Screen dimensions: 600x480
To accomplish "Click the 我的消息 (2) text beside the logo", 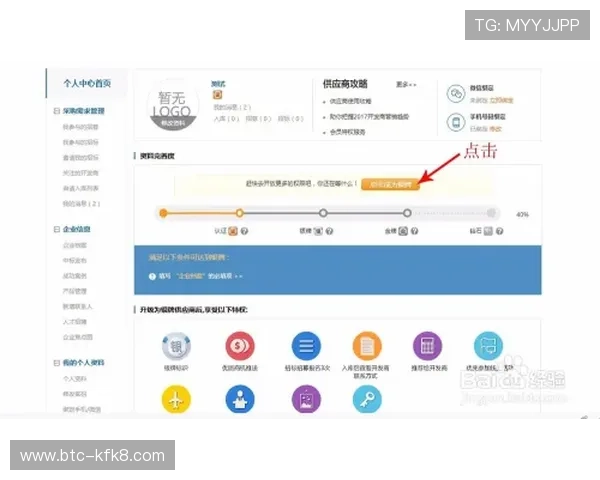I will coord(232,107).
